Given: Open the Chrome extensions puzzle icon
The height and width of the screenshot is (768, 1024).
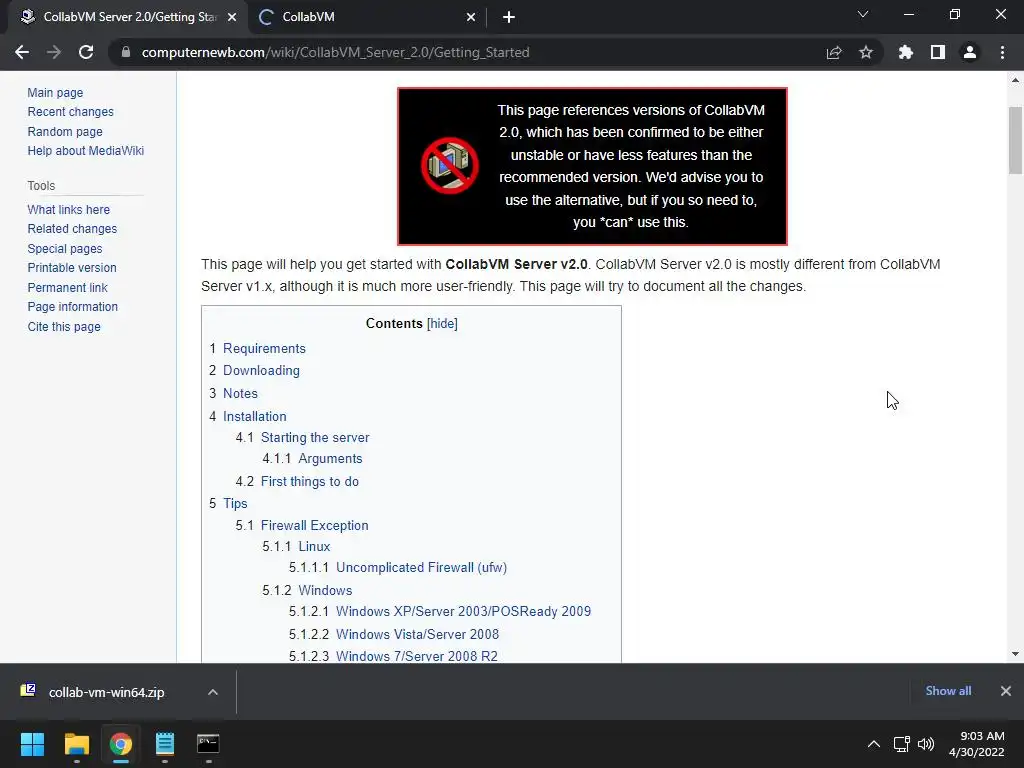Looking at the screenshot, I should pyautogui.click(x=906, y=52).
